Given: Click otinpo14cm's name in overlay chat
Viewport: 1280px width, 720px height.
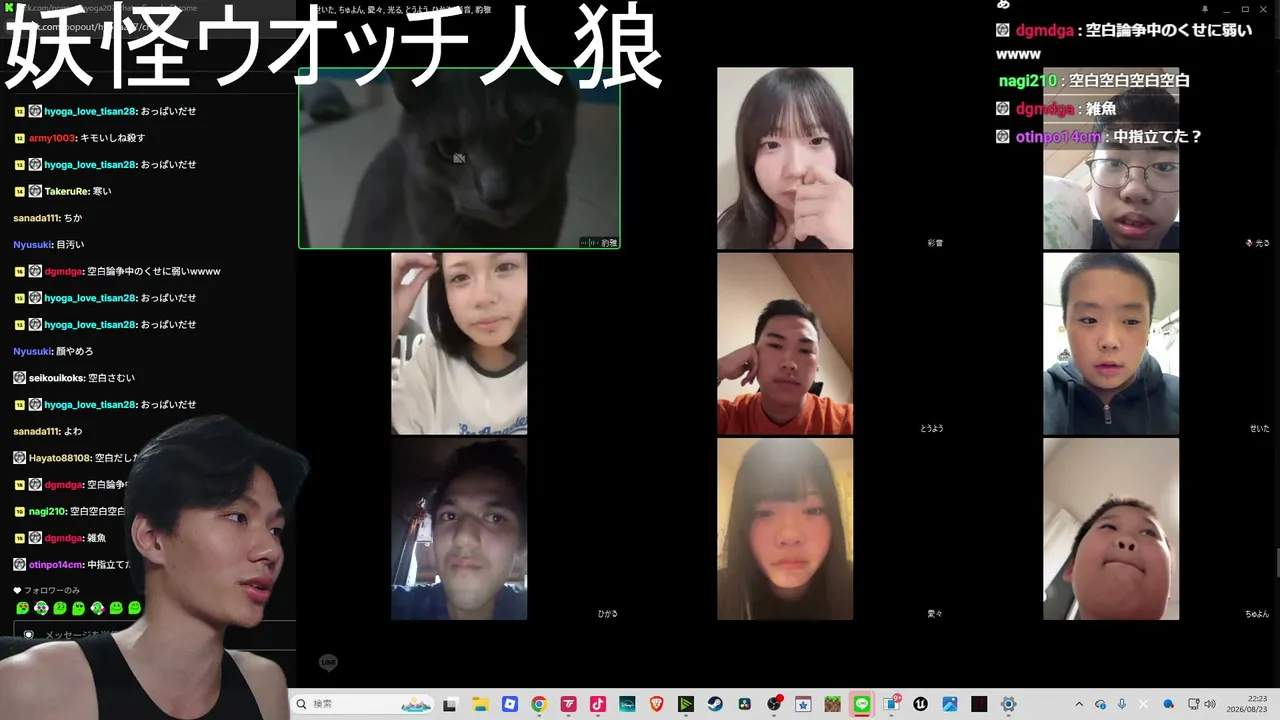Looking at the screenshot, I should 1058,137.
